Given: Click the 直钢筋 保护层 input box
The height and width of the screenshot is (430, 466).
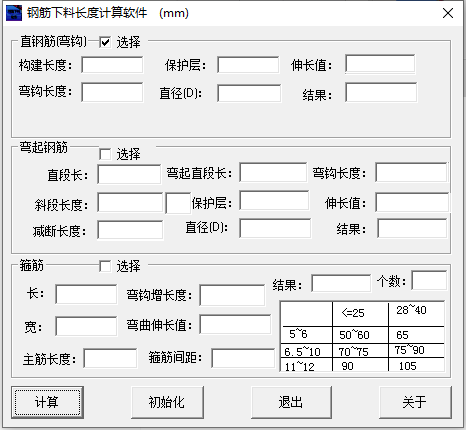Looking at the screenshot, I should 248,65.
